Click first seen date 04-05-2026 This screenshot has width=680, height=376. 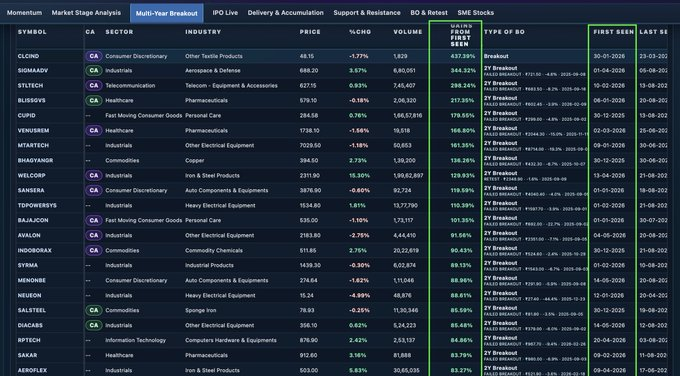[609, 235]
